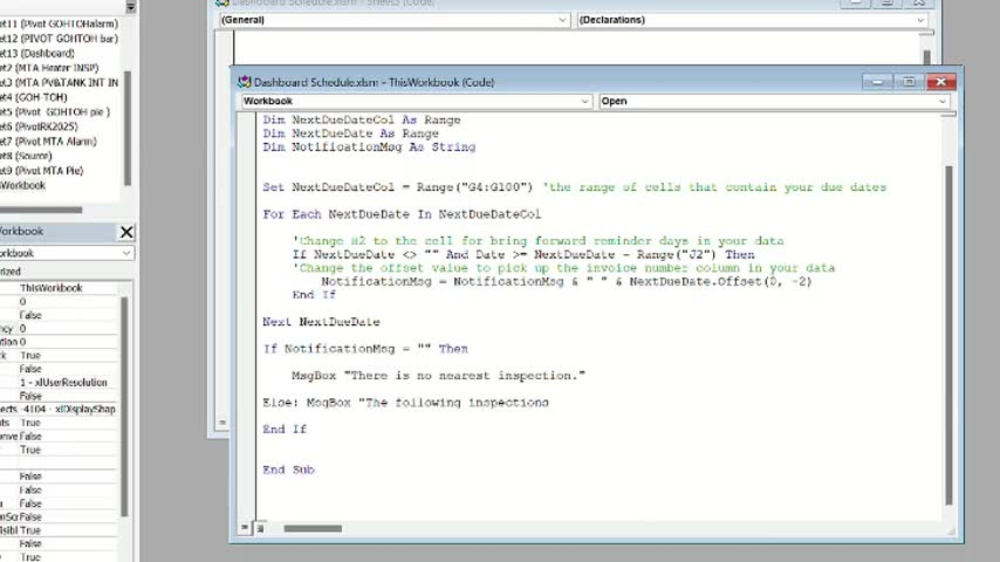Select the Pivot MTA Pie sheet

coord(41,170)
